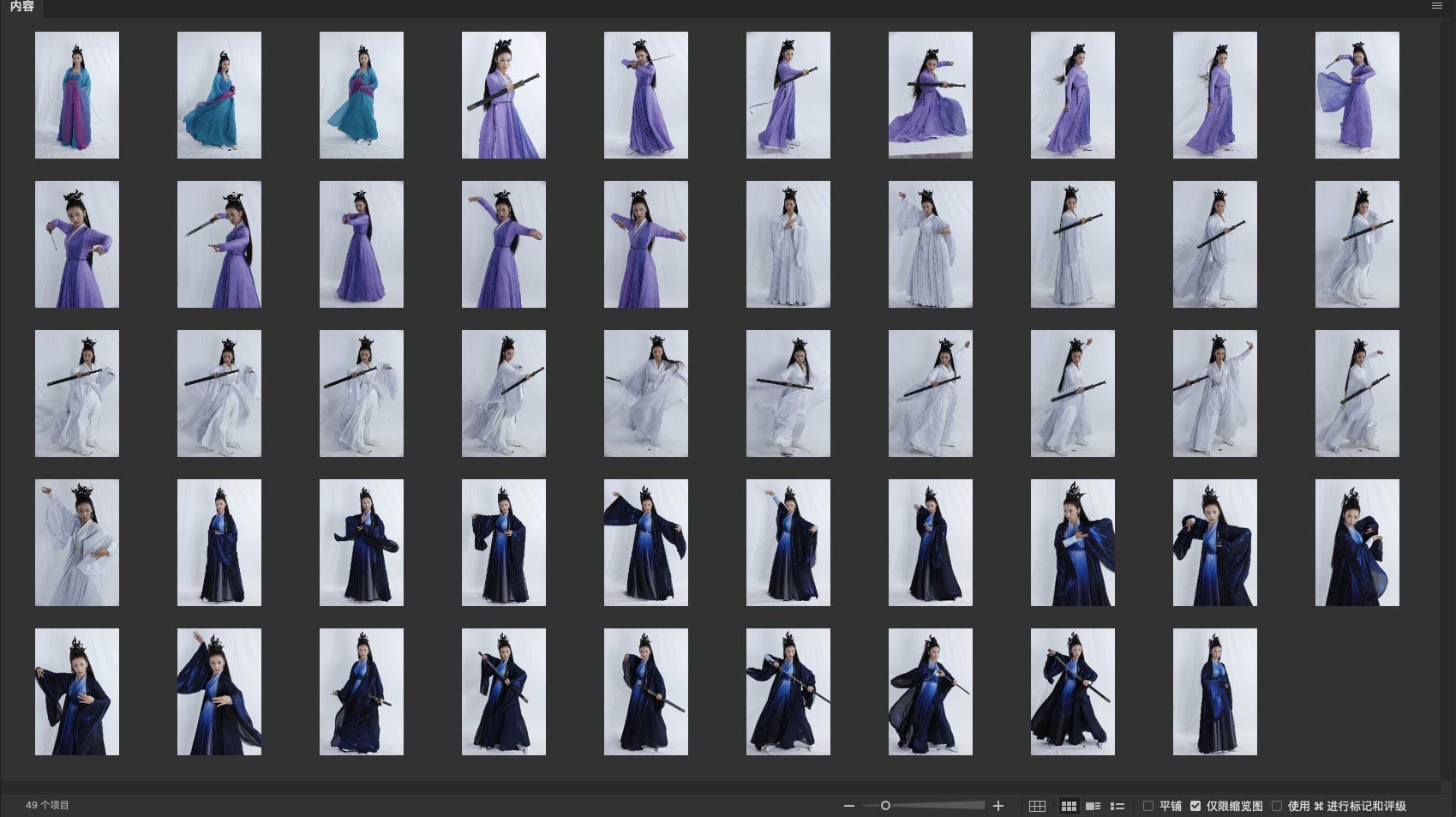
Task: Click the plus icon to enlarge thumbnails
Action: point(998,806)
